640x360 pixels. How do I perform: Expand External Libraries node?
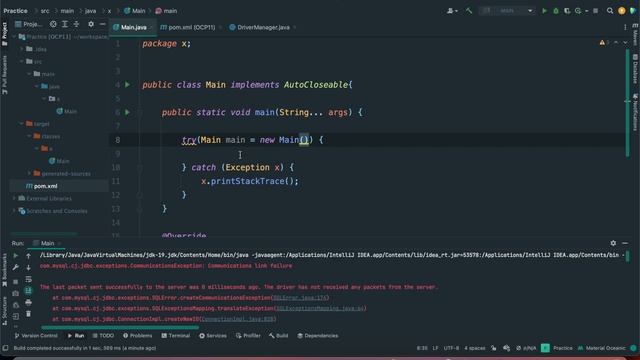point(14,198)
